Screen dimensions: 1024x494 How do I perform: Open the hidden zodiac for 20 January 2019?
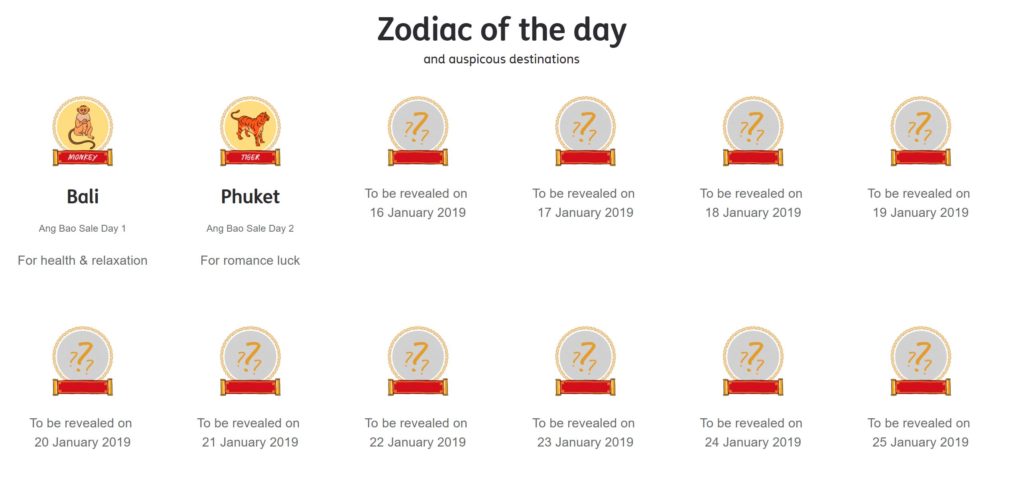click(82, 360)
